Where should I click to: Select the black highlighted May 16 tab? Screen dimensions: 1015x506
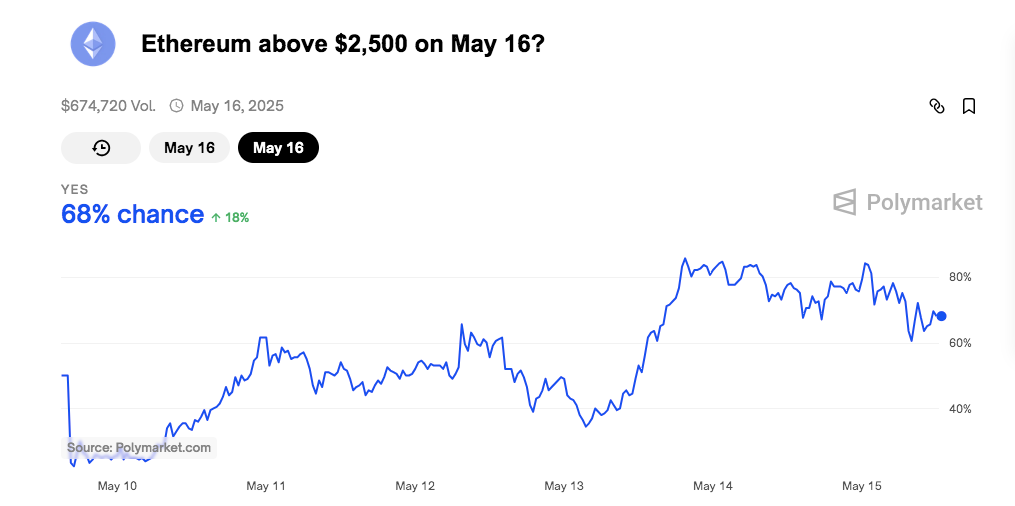tap(278, 148)
